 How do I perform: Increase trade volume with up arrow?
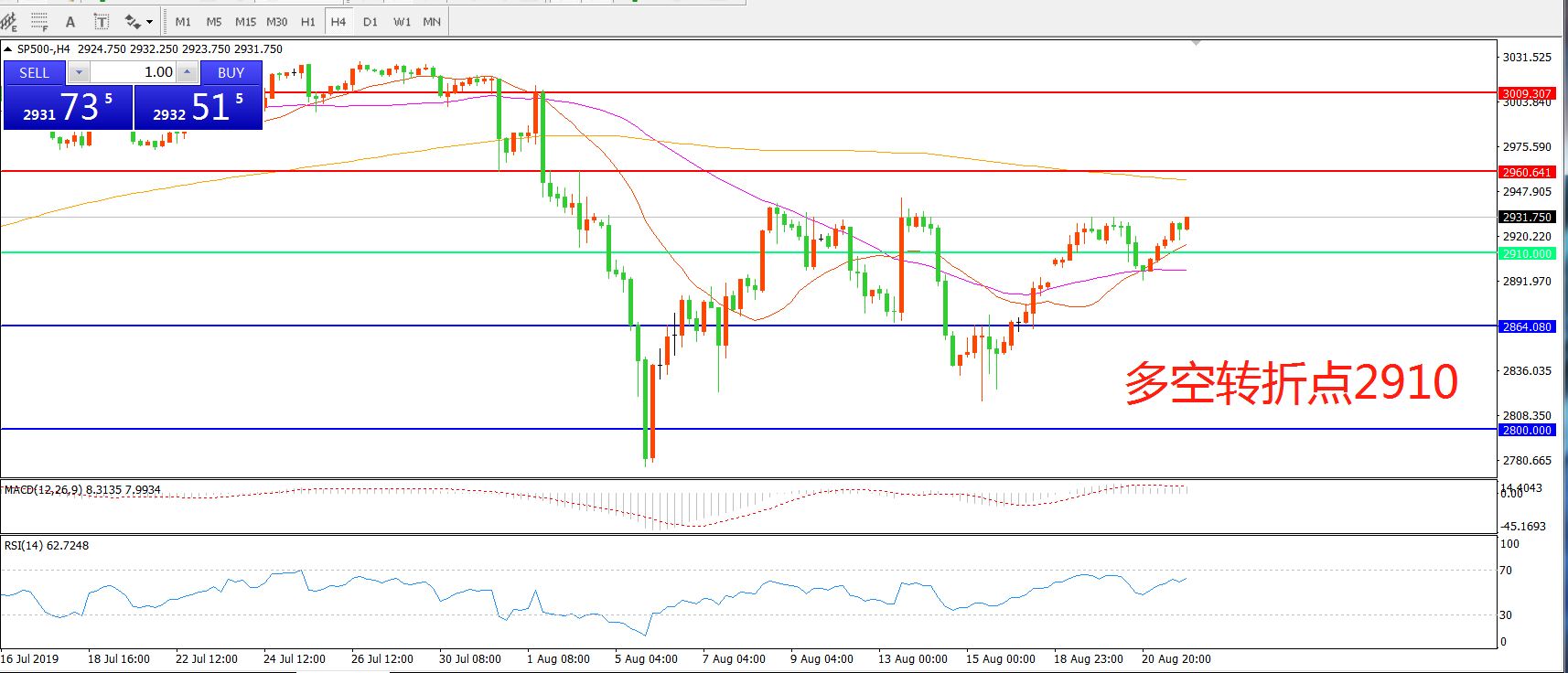tap(187, 72)
